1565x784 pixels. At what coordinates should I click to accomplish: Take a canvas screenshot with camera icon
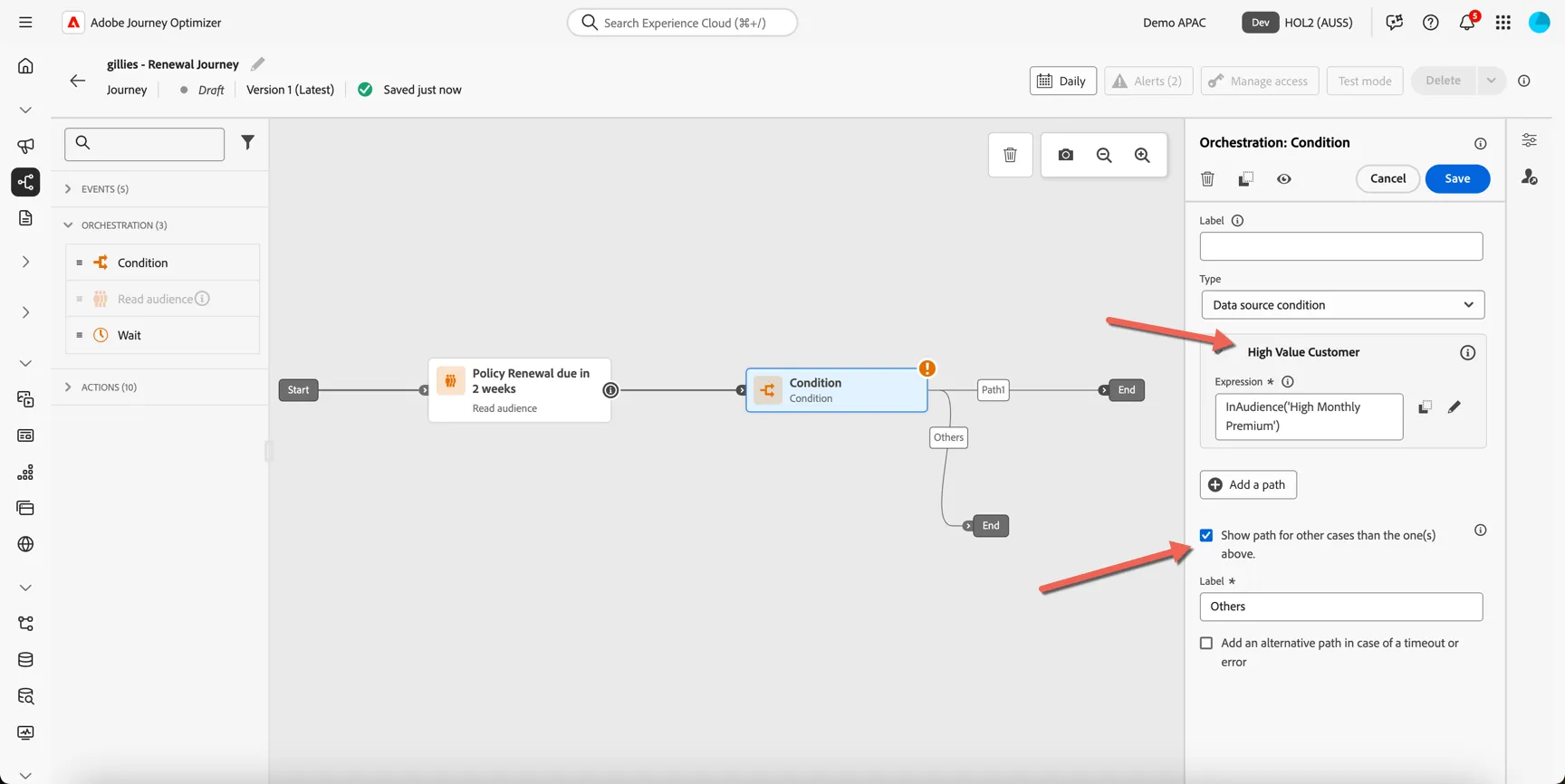[x=1066, y=155]
